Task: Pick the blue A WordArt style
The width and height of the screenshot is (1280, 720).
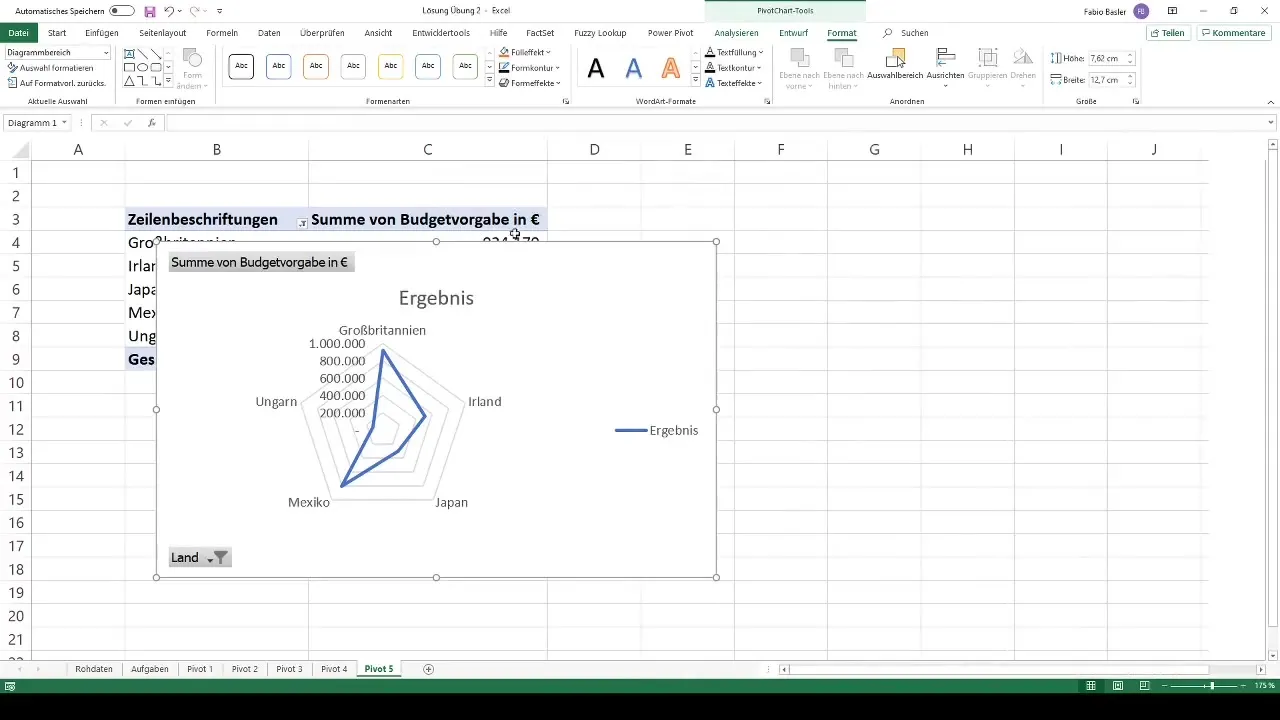Action: (634, 68)
